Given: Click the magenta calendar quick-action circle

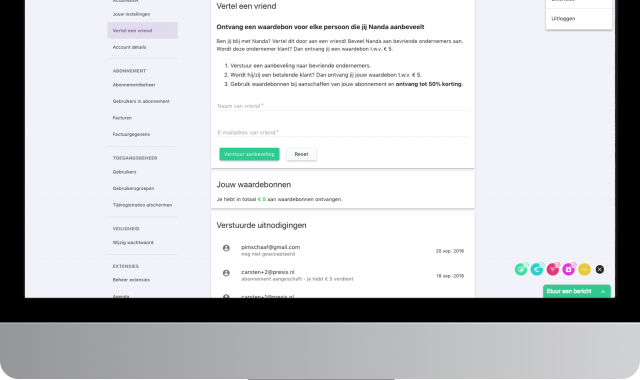Looking at the screenshot, I should (569, 269).
